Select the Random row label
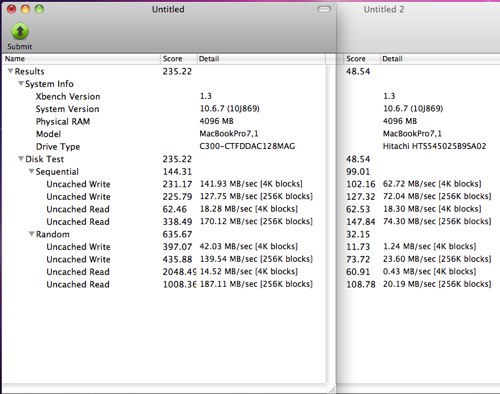This screenshot has height=394, width=500. tap(53, 234)
